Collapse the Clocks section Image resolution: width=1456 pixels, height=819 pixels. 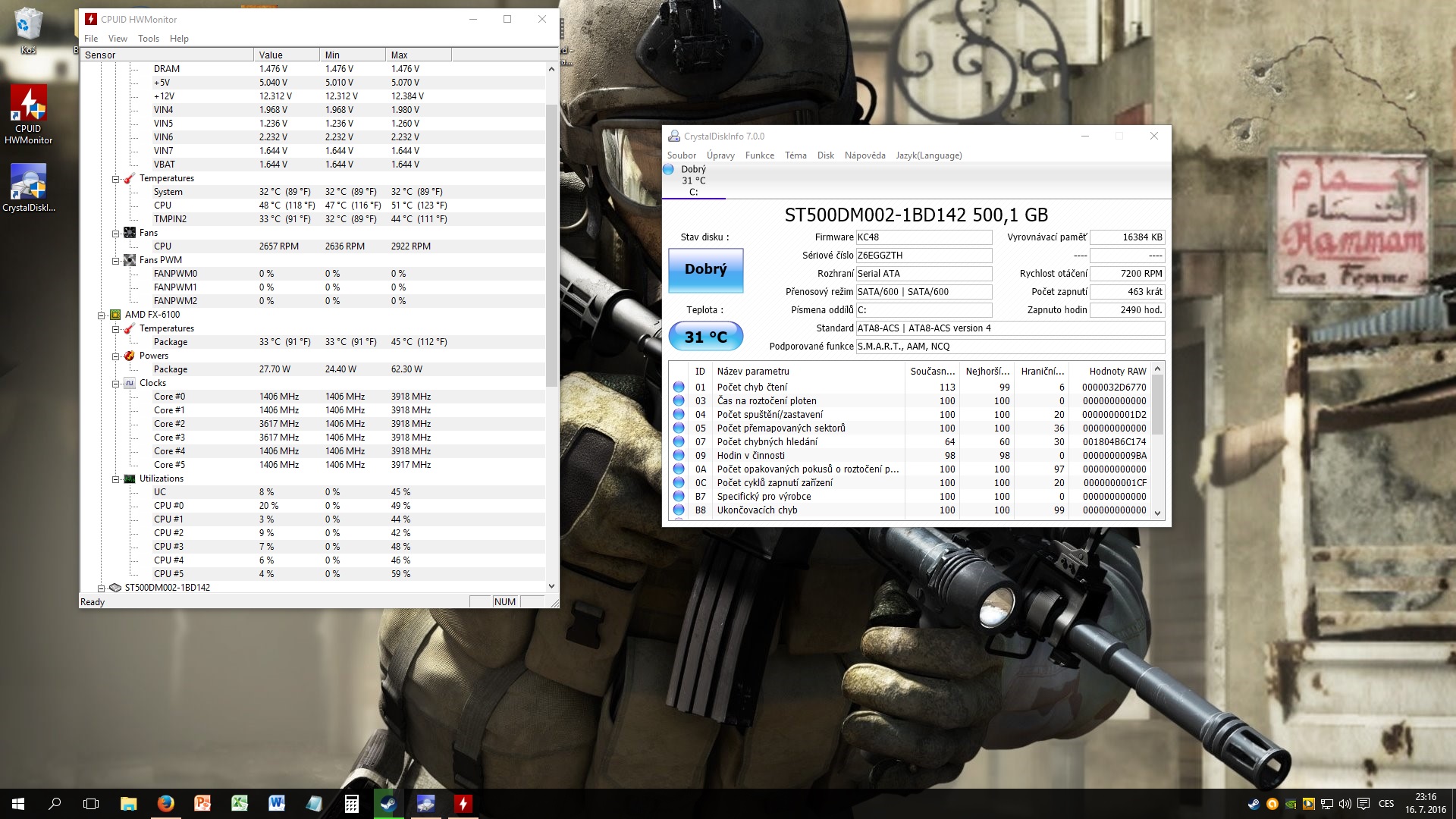115,384
